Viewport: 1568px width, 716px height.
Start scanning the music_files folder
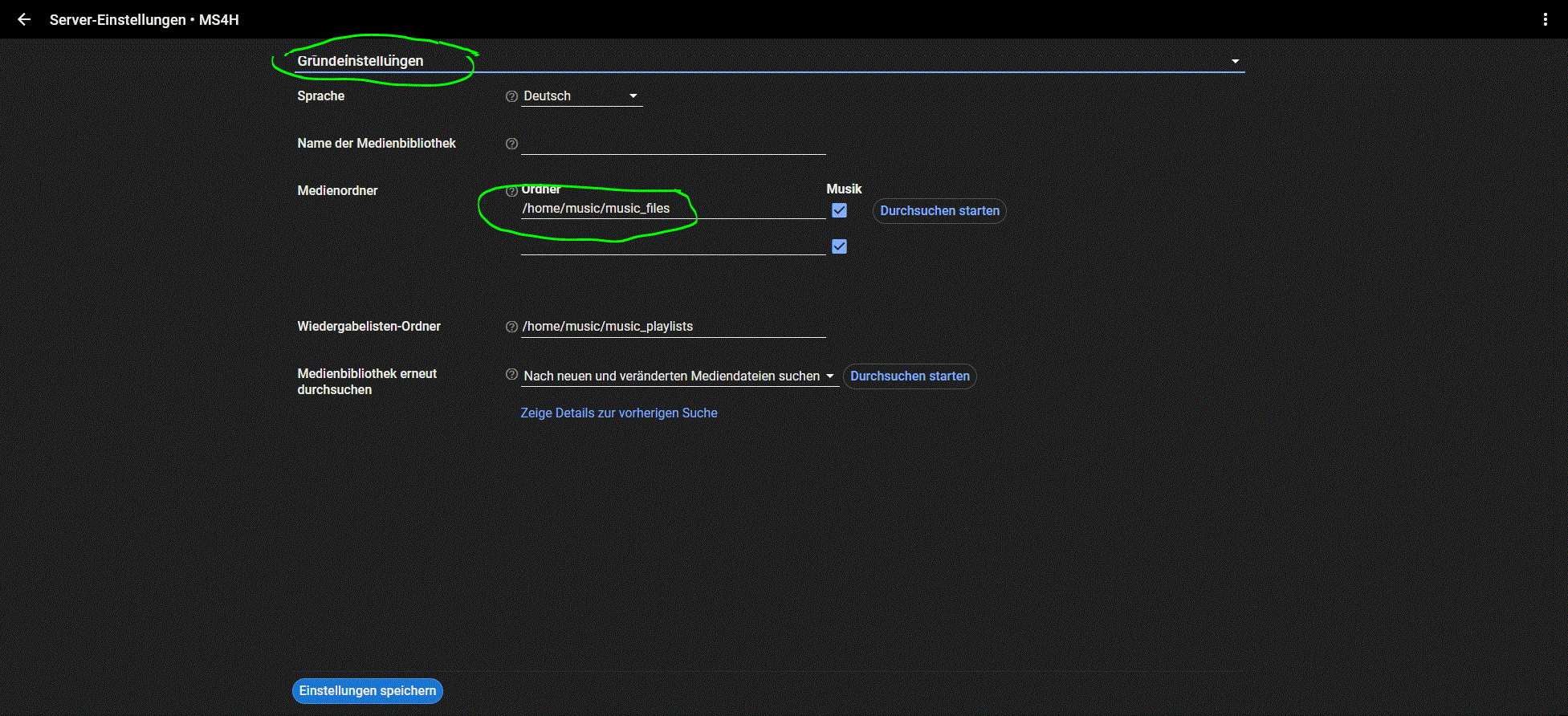click(x=939, y=211)
